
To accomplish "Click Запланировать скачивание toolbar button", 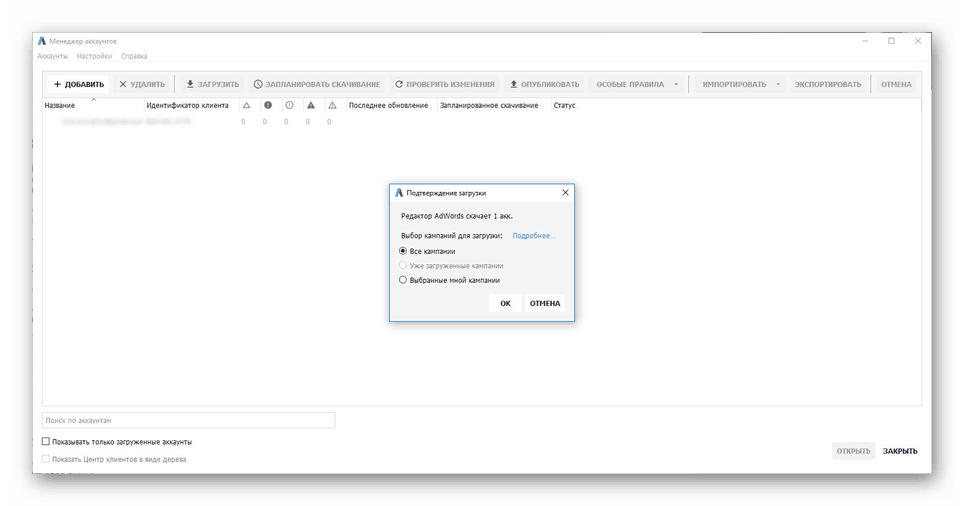I will click(317, 84).
